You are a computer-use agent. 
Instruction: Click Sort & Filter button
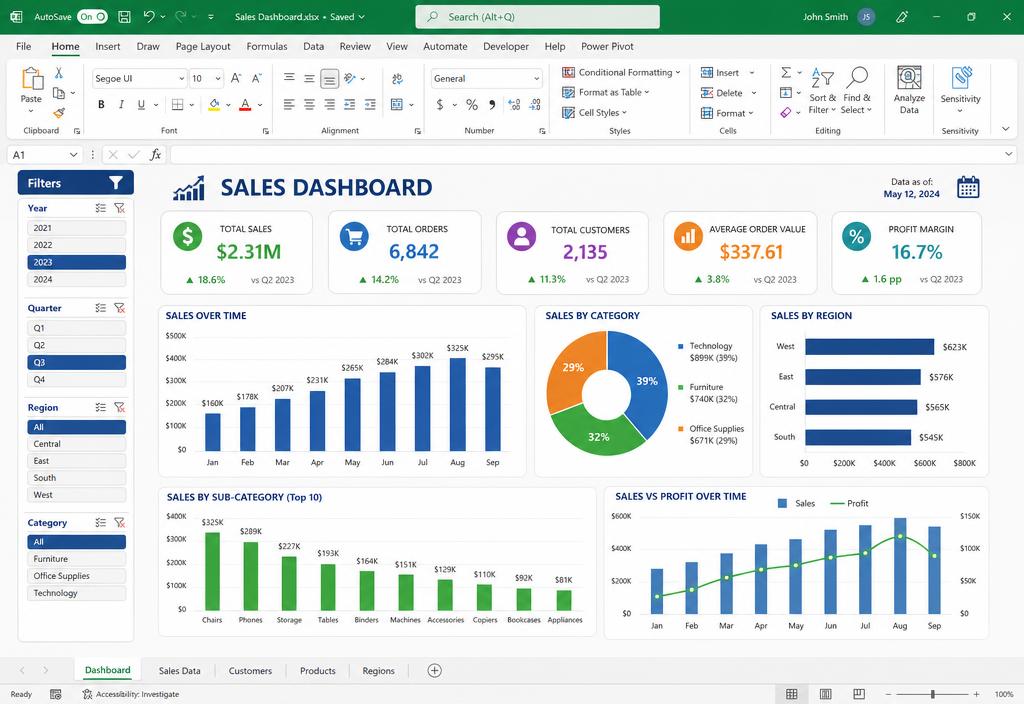[822, 91]
